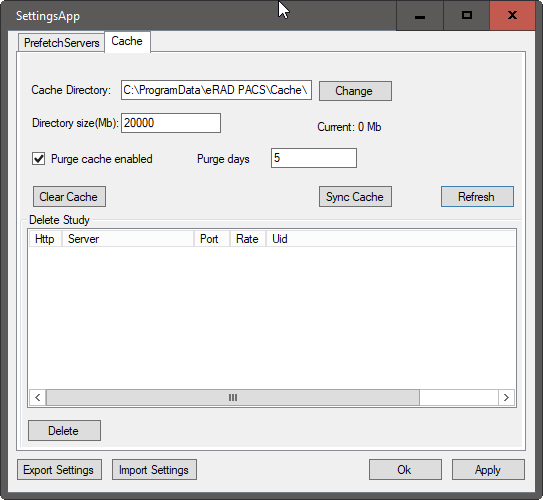This screenshot has width=543, height=500.
Task: Click the Sync Cache button
Action: [x=355, y=197]
